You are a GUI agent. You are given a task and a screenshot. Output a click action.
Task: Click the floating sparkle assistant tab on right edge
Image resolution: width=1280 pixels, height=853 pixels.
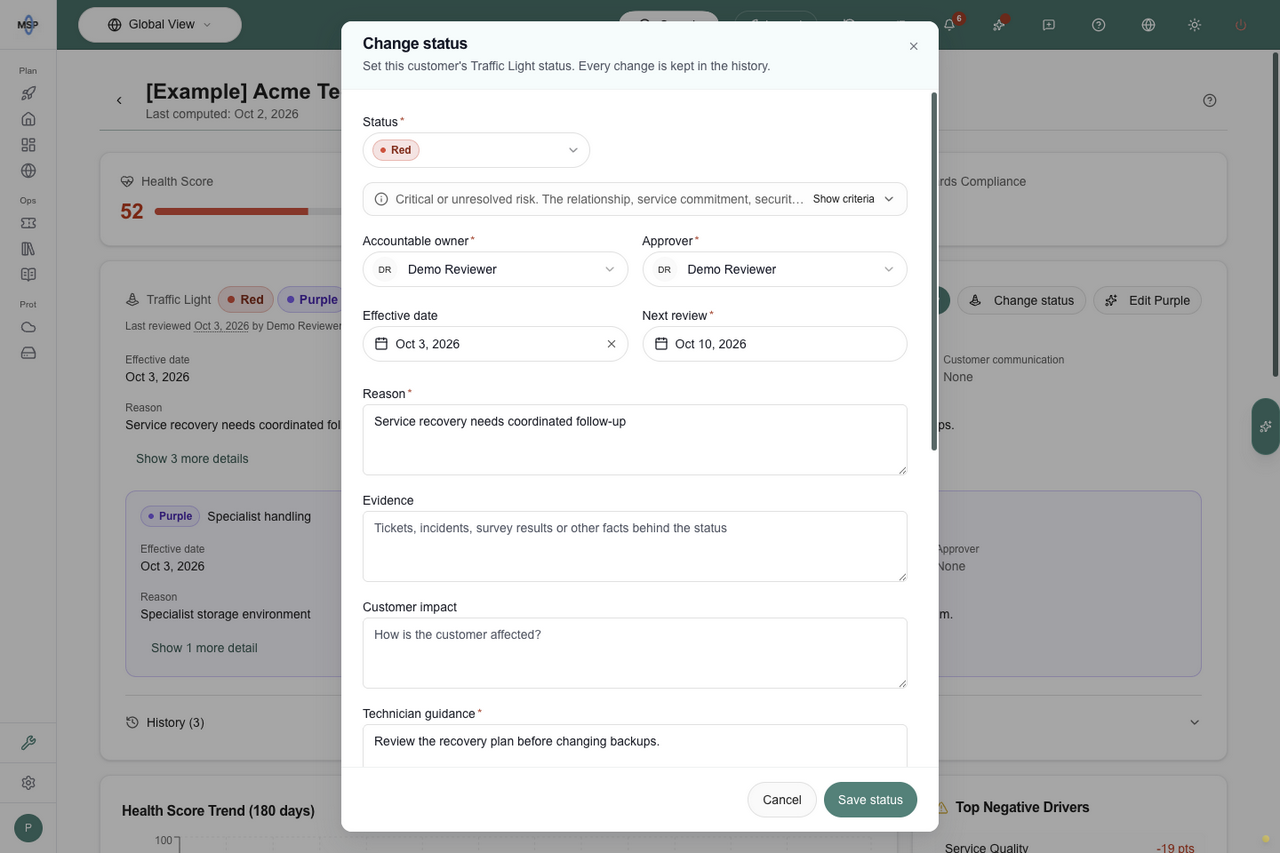(x=1265, y=426)
